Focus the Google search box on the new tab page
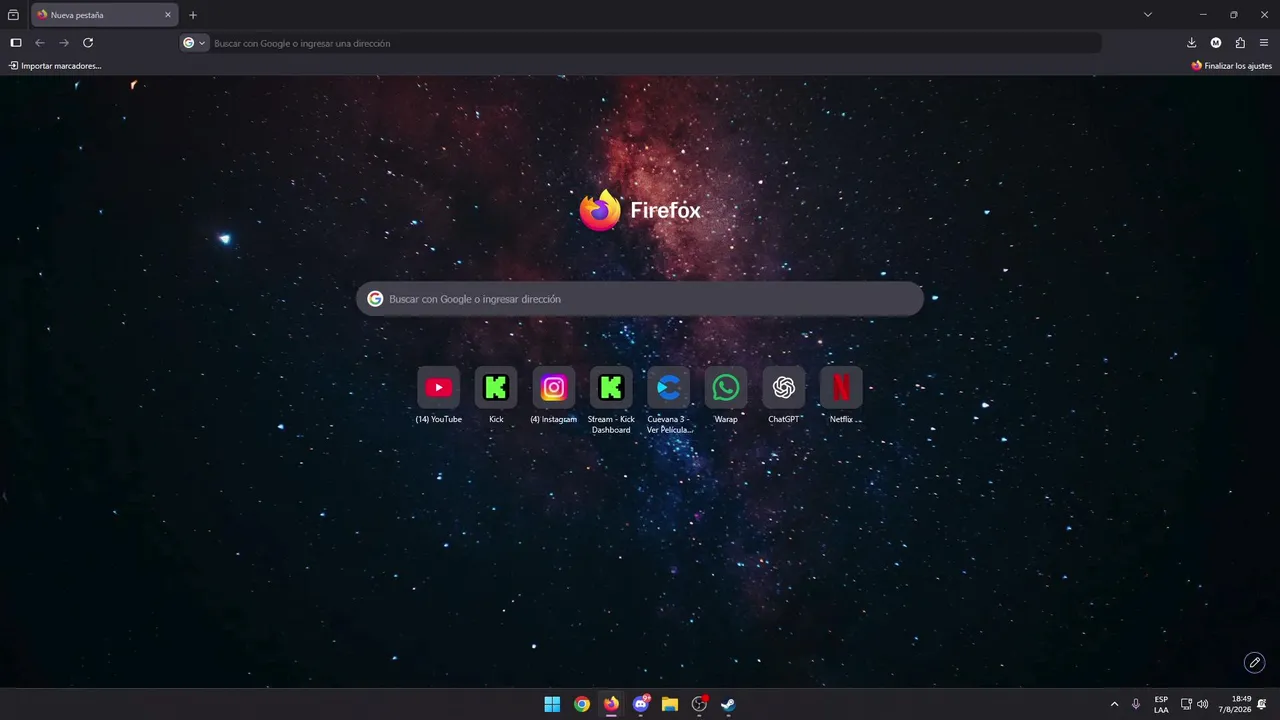 pyautogui.click(x=640, y=299)
